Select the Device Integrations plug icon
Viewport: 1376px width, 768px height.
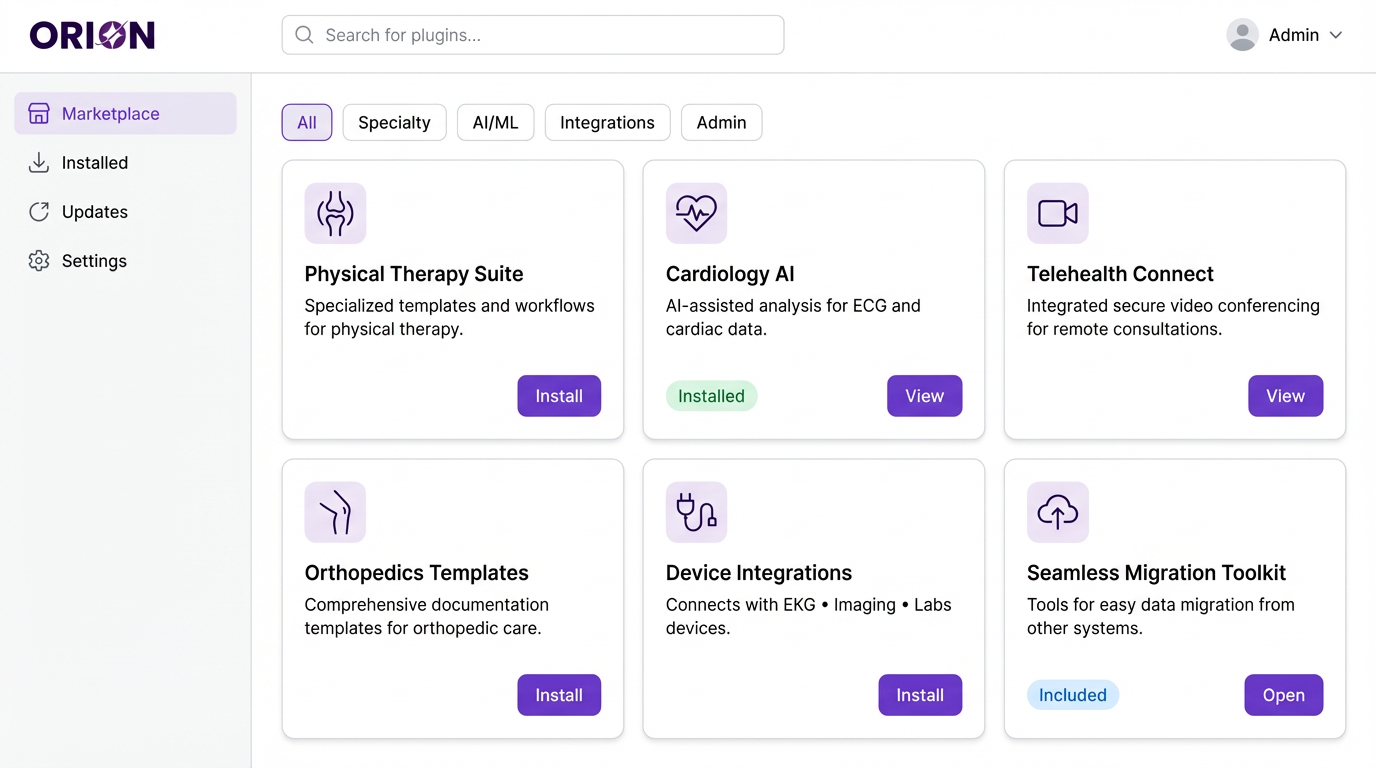click(x=696, y=512)
